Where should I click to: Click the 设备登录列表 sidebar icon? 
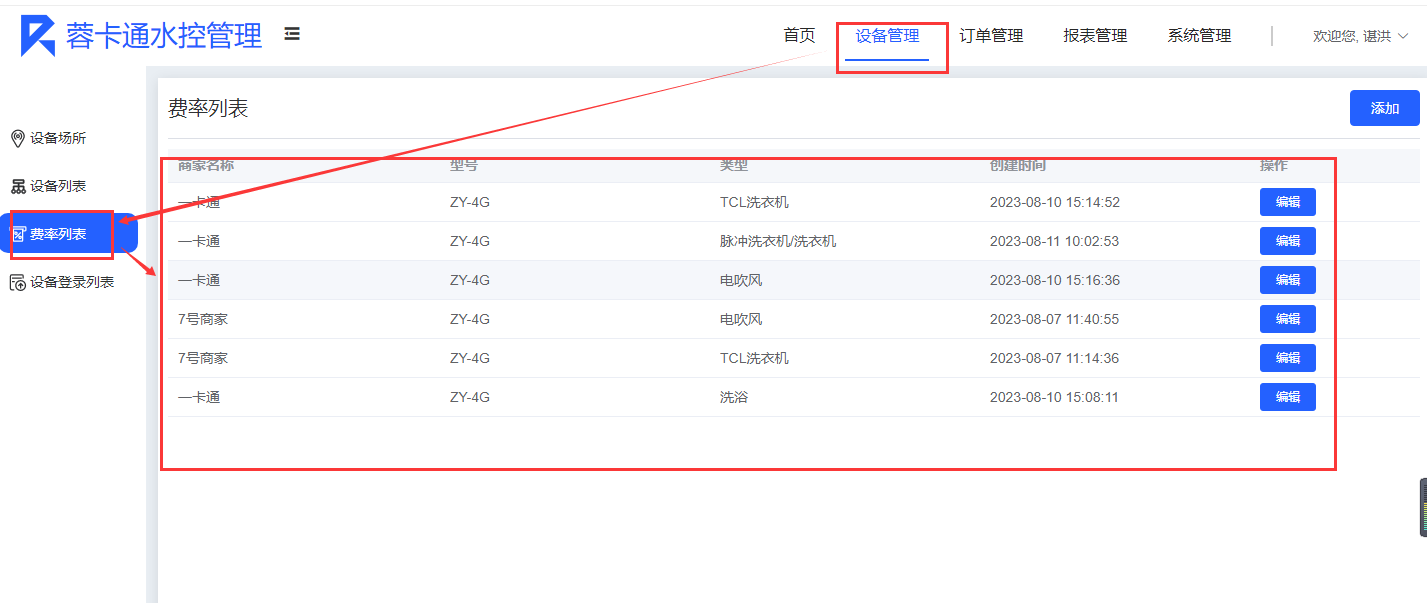[18, 283]
